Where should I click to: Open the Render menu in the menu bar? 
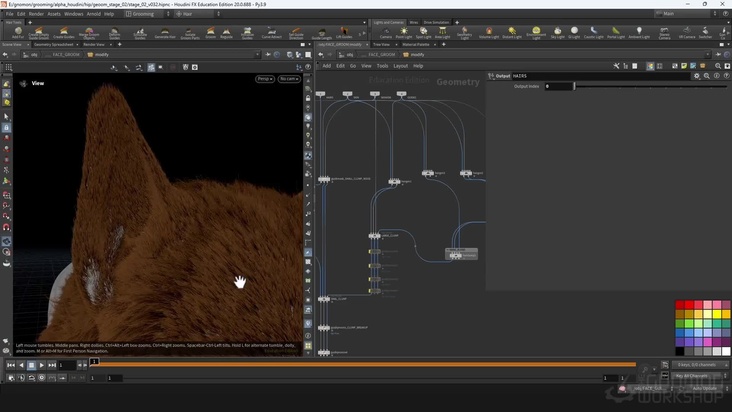pyautogui.click(x=36, y=14)
